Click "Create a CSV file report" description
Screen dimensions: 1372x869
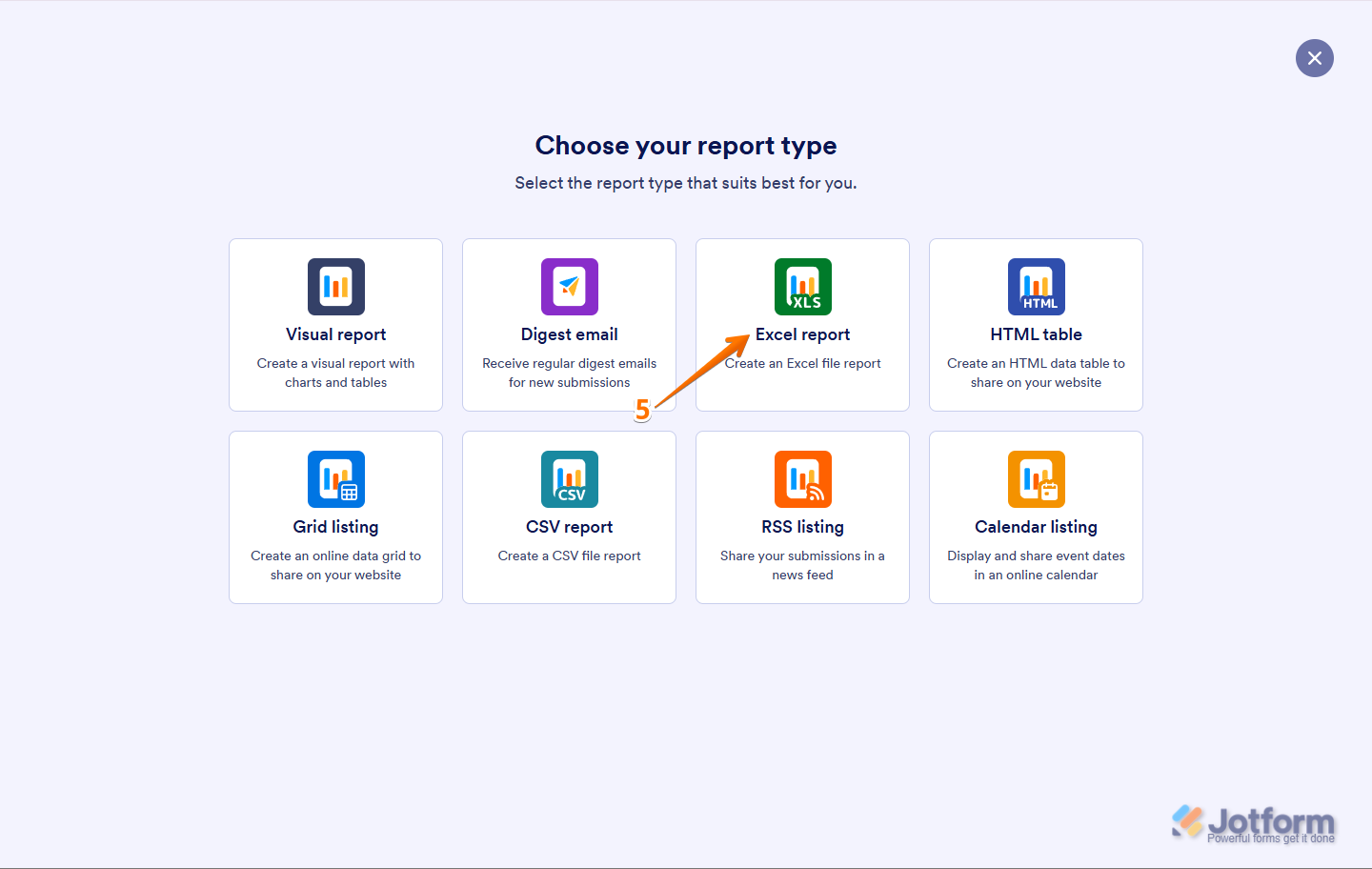click(569, 556)
